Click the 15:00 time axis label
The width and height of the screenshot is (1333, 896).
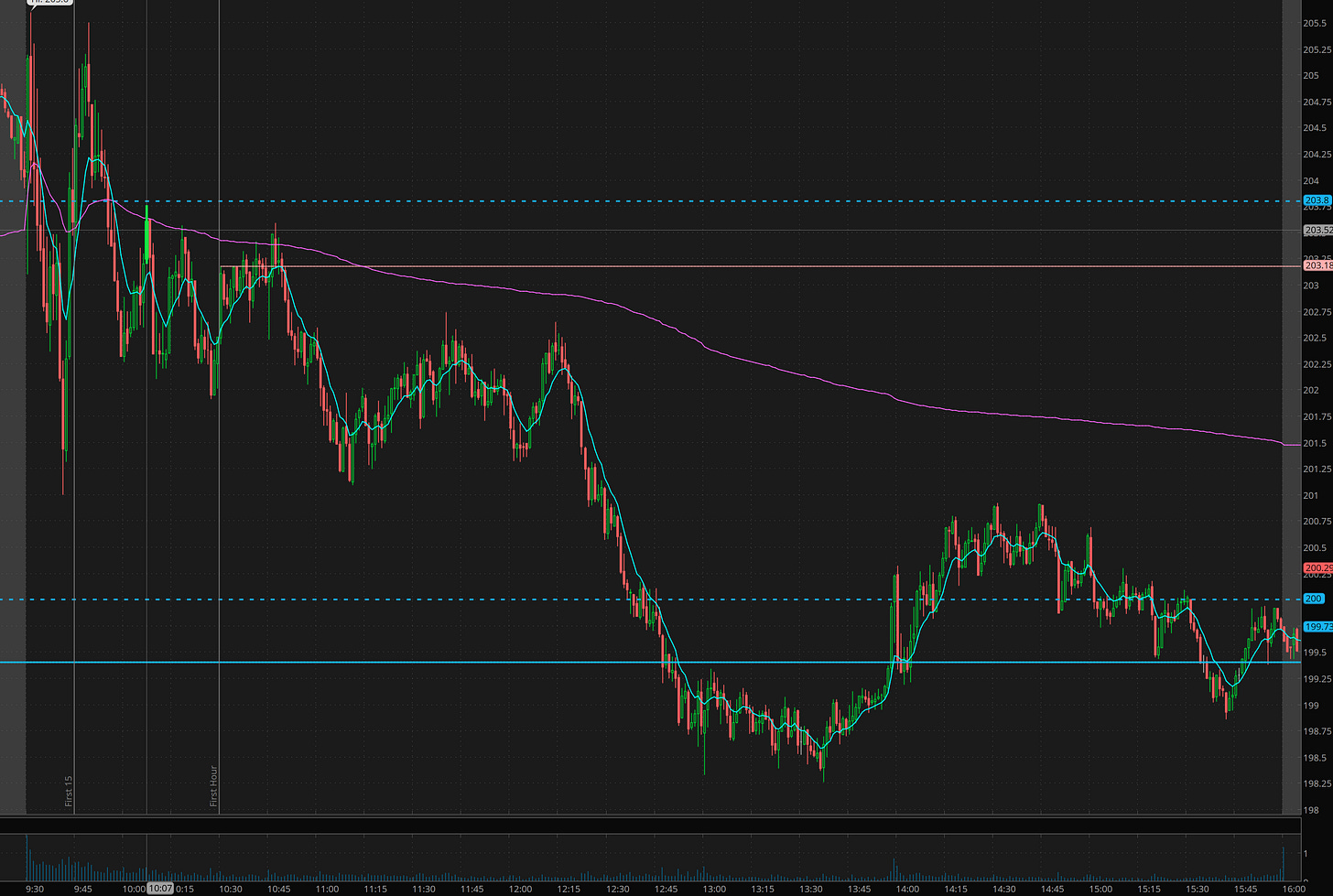[x=1100, y=889]
